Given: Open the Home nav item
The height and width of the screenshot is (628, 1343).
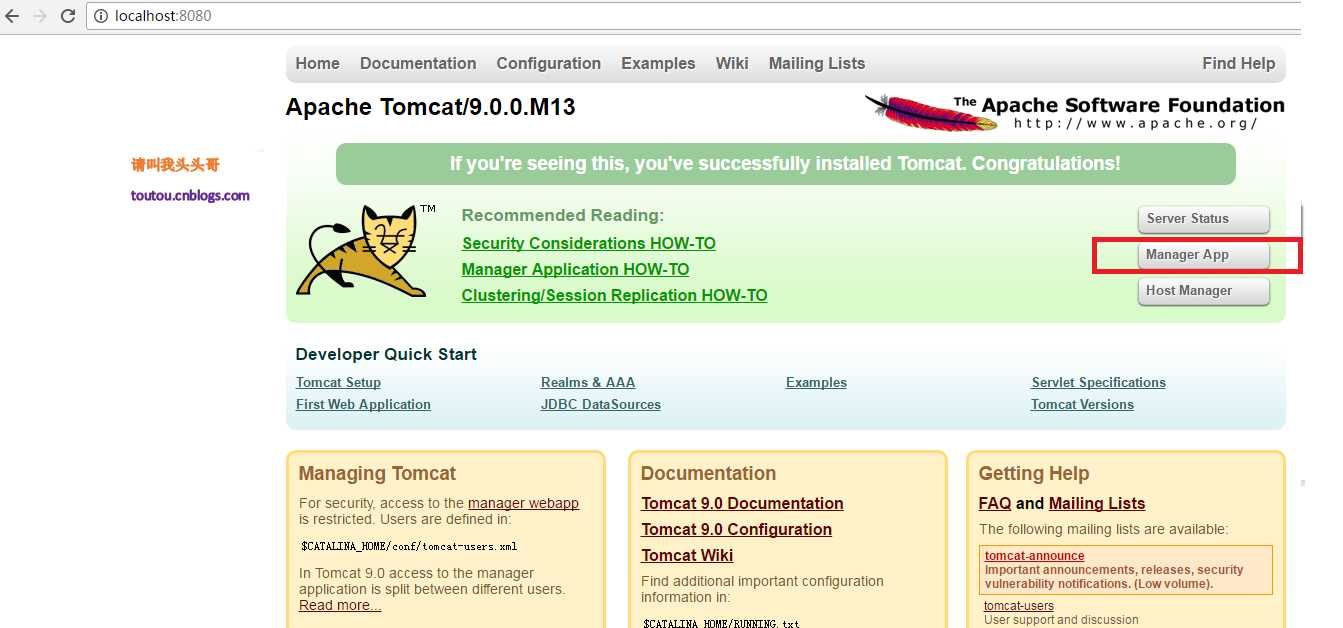Looking at the screenshot, I should click(317, 63).
